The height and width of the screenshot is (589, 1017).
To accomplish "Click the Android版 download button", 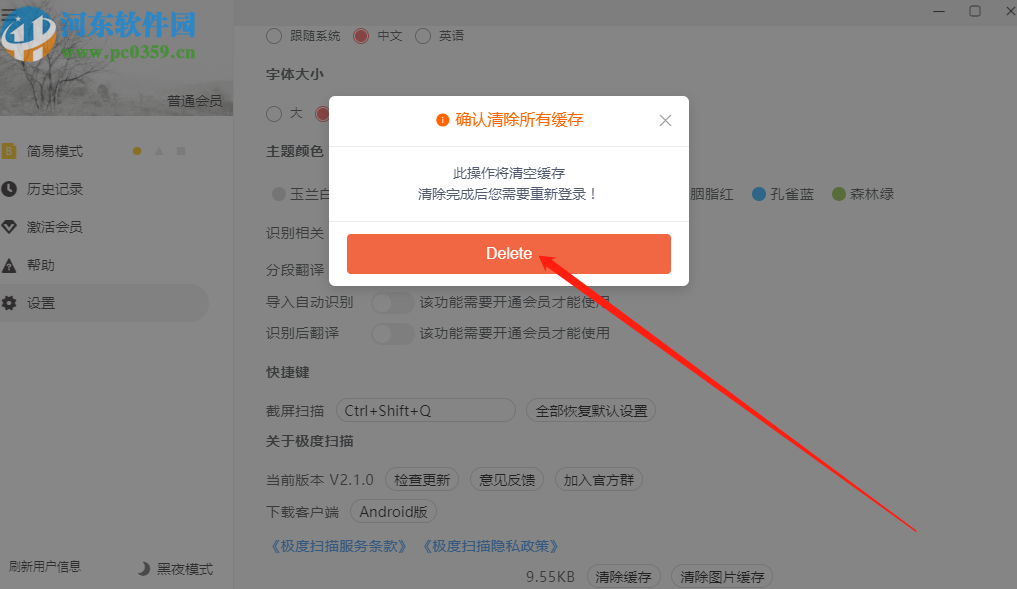I will click(393, 512).
